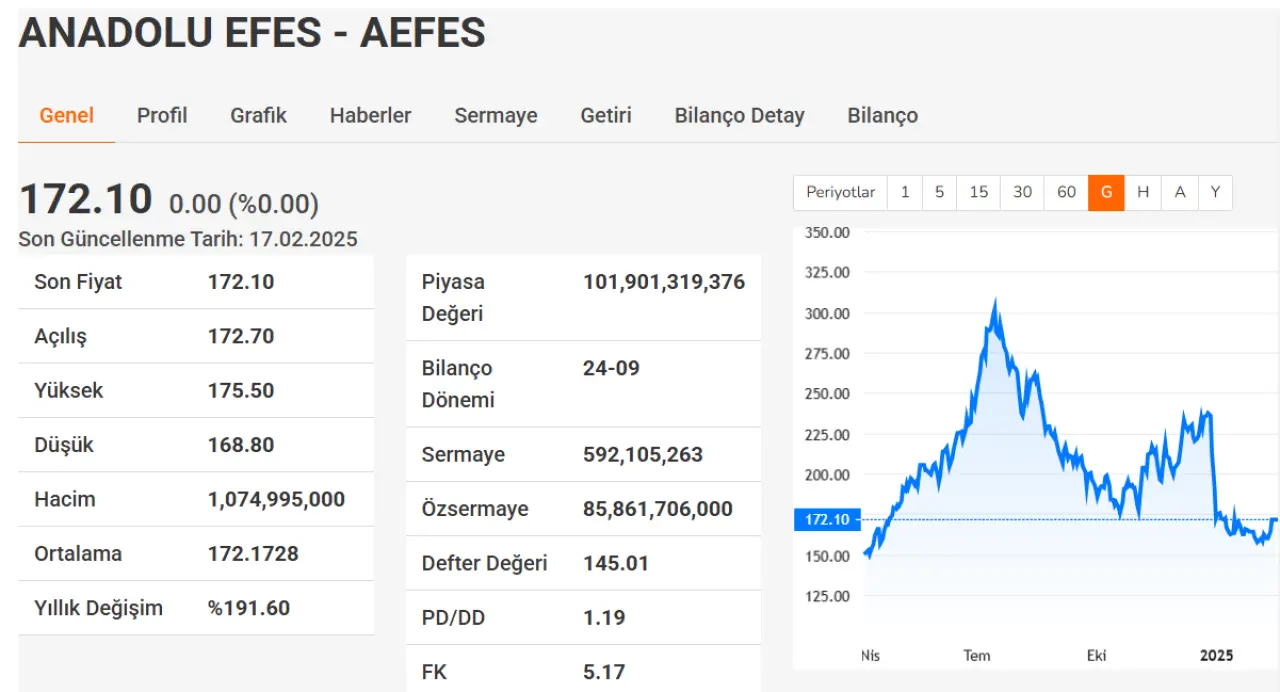The image size is (1280, 692).
Task: Click the Son Fiyat row label
Action: tap(78, 282)
